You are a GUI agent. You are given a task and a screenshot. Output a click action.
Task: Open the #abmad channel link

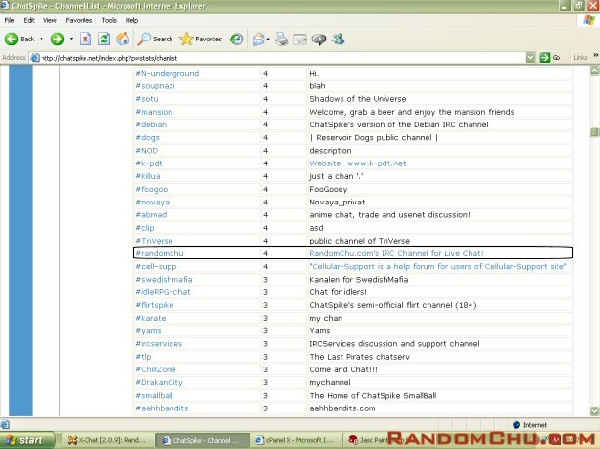pos(152,214)
